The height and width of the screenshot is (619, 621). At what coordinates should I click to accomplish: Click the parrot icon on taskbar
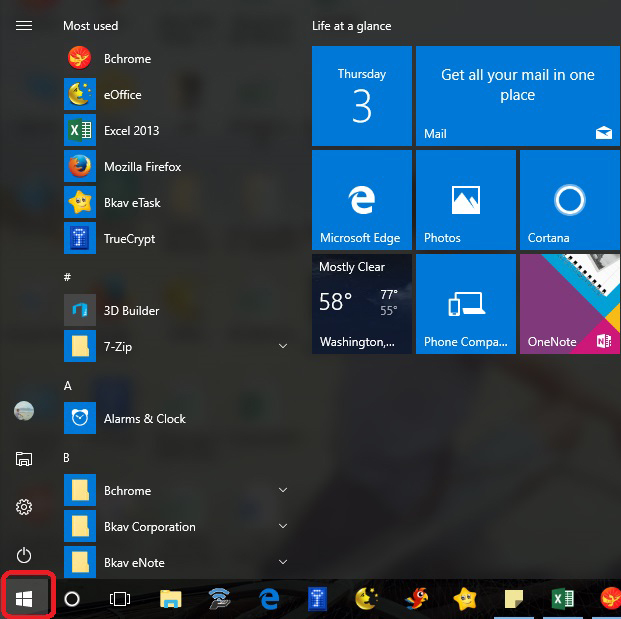(x=416, y=598)
